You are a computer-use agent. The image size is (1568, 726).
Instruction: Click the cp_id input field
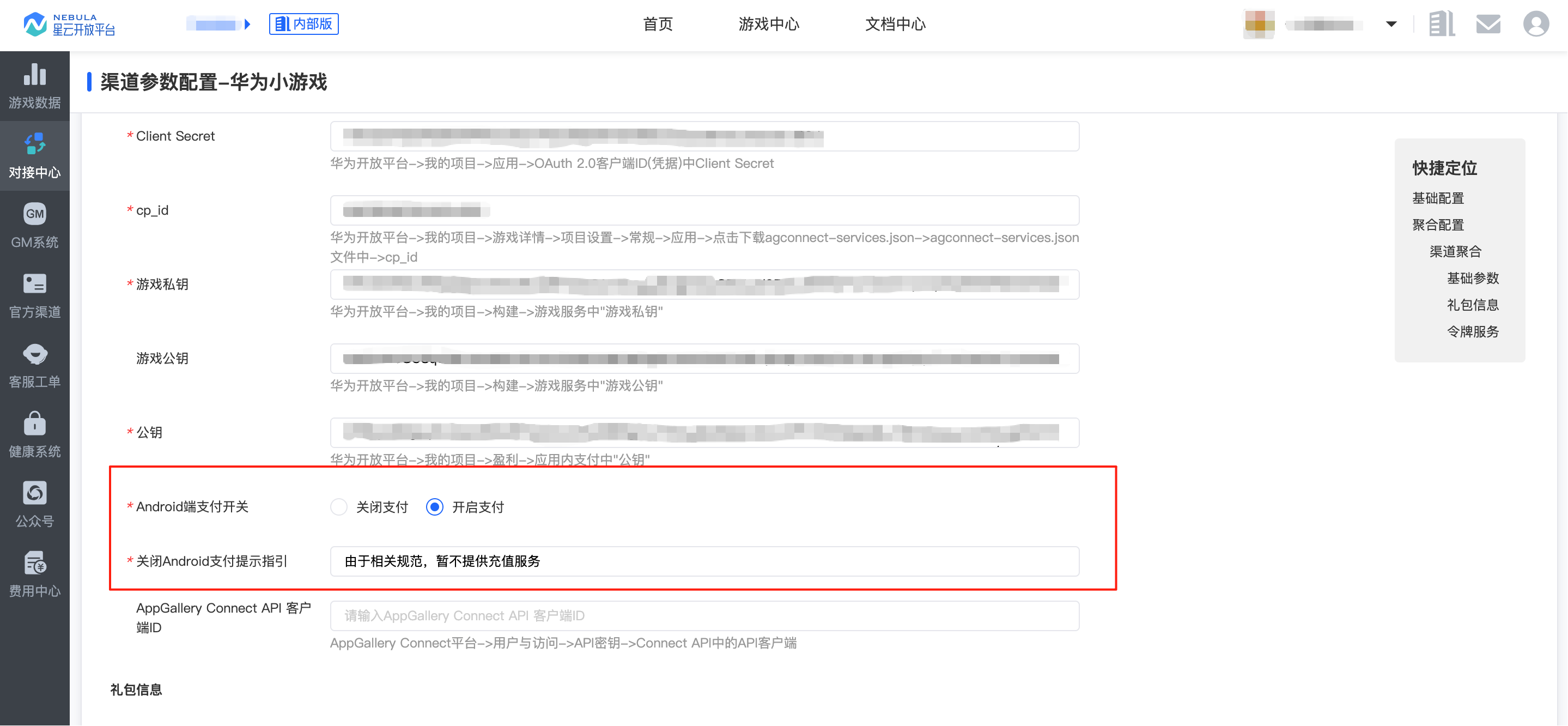click(704, 211)
